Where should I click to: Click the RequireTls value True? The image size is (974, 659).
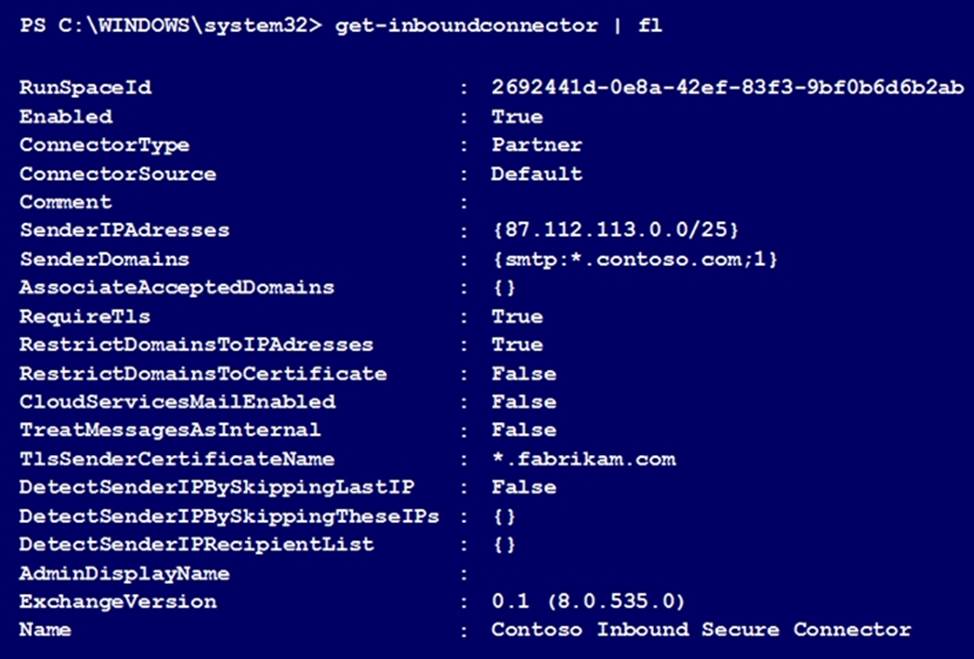517,317
